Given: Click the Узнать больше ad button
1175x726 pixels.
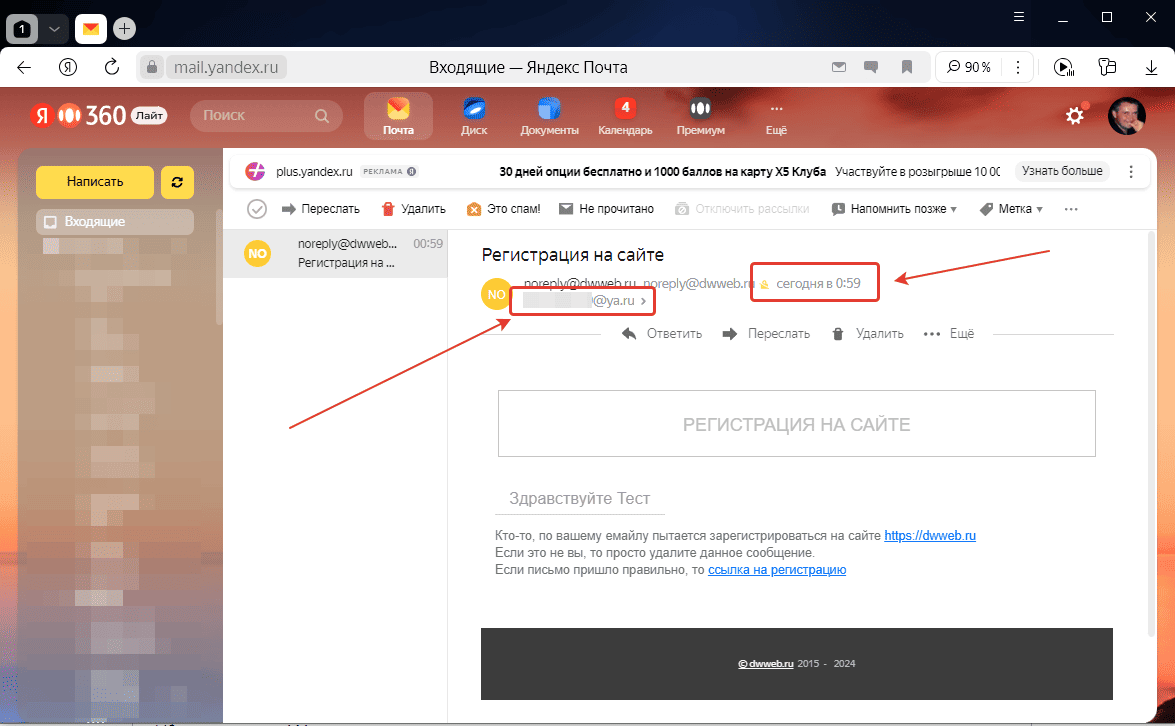Looking at the screenshot, I should point(1062,171).
